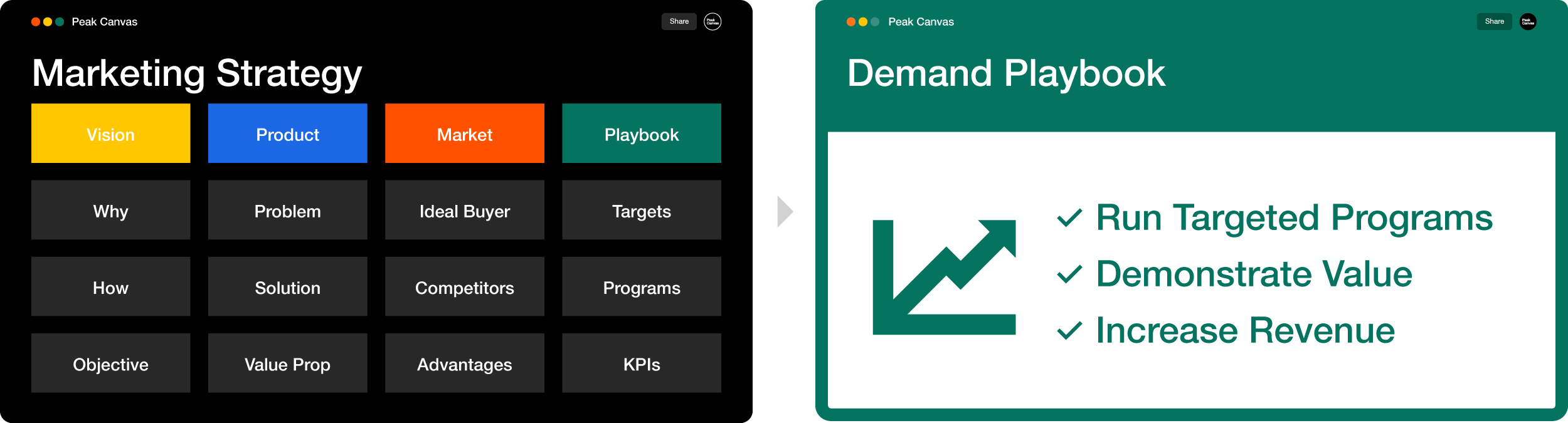Open the blue Product column header
Screen dimensions: 1568x423
(287, 133)
